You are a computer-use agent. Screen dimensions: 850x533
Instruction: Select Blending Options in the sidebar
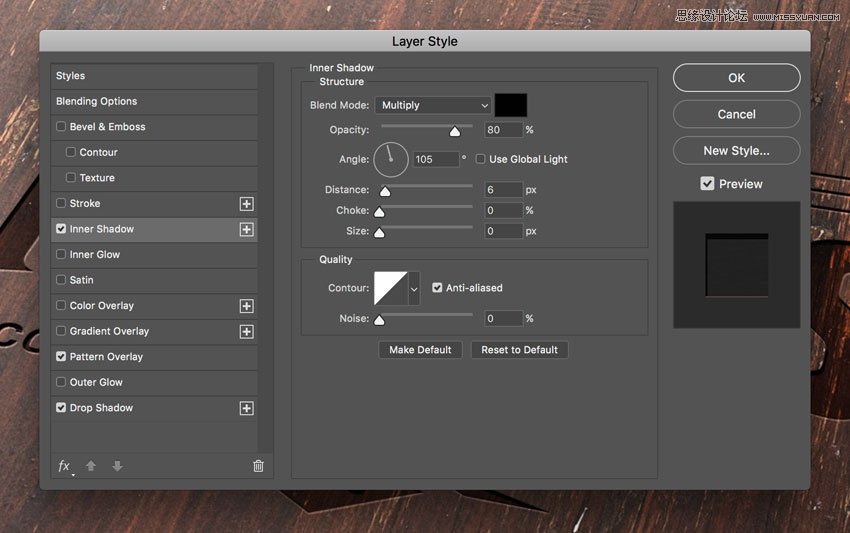[x=97, y=101]
